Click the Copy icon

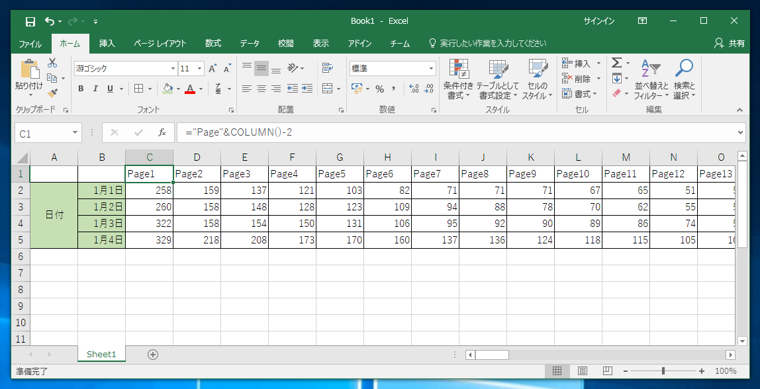[52, 78]
